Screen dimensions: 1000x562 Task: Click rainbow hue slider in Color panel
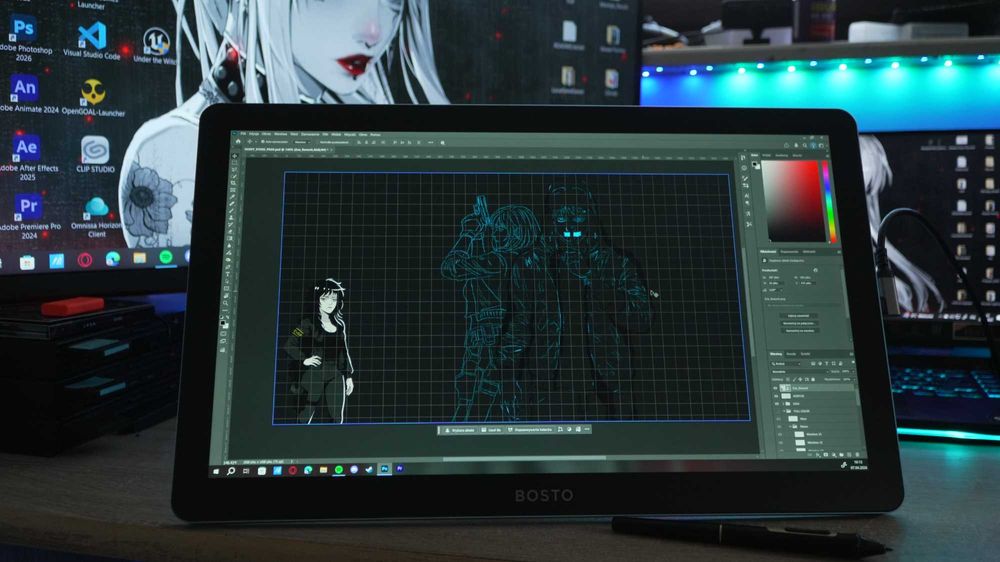[827, 201]
